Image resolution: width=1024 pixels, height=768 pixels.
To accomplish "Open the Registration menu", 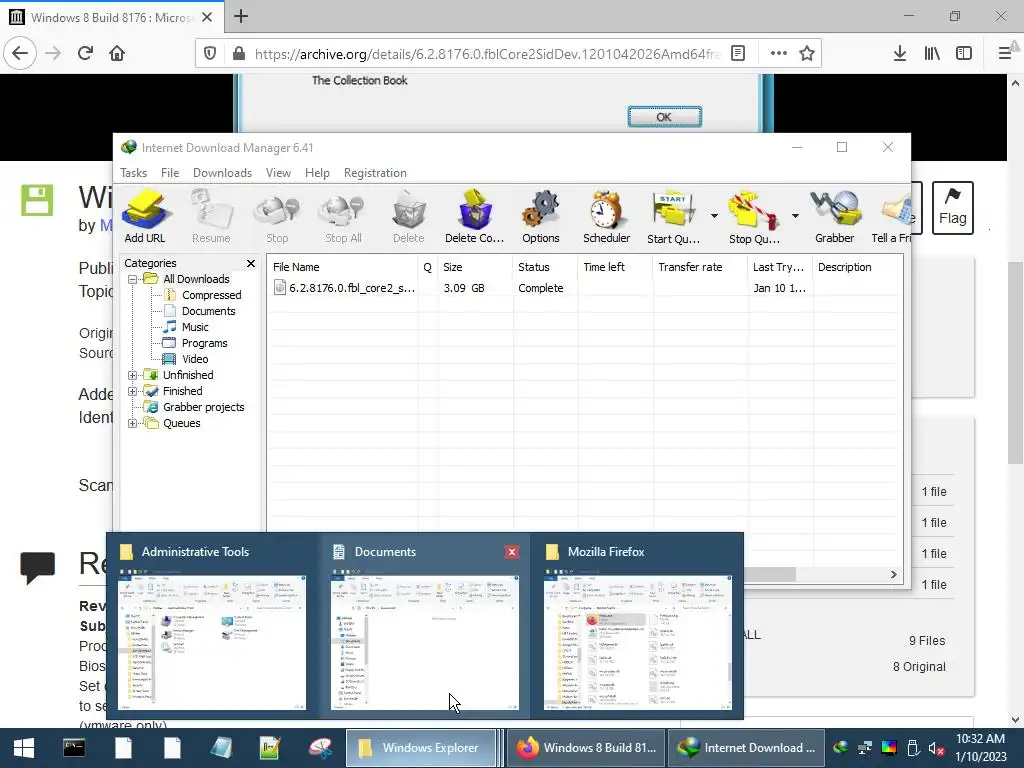I will (x=376, y=172).
